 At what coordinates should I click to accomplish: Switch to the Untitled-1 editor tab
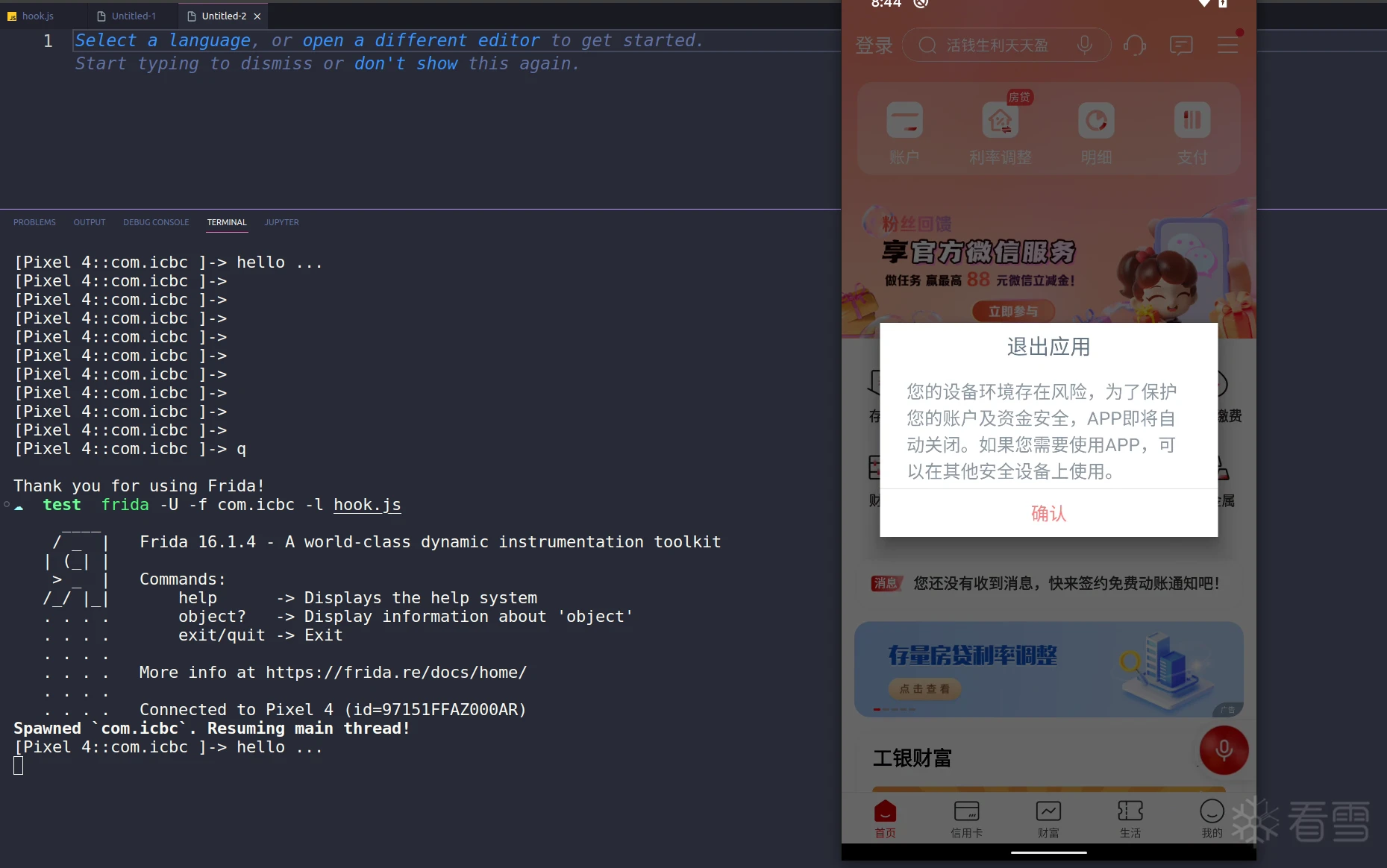pyautogui.click(x=133, y=16)
